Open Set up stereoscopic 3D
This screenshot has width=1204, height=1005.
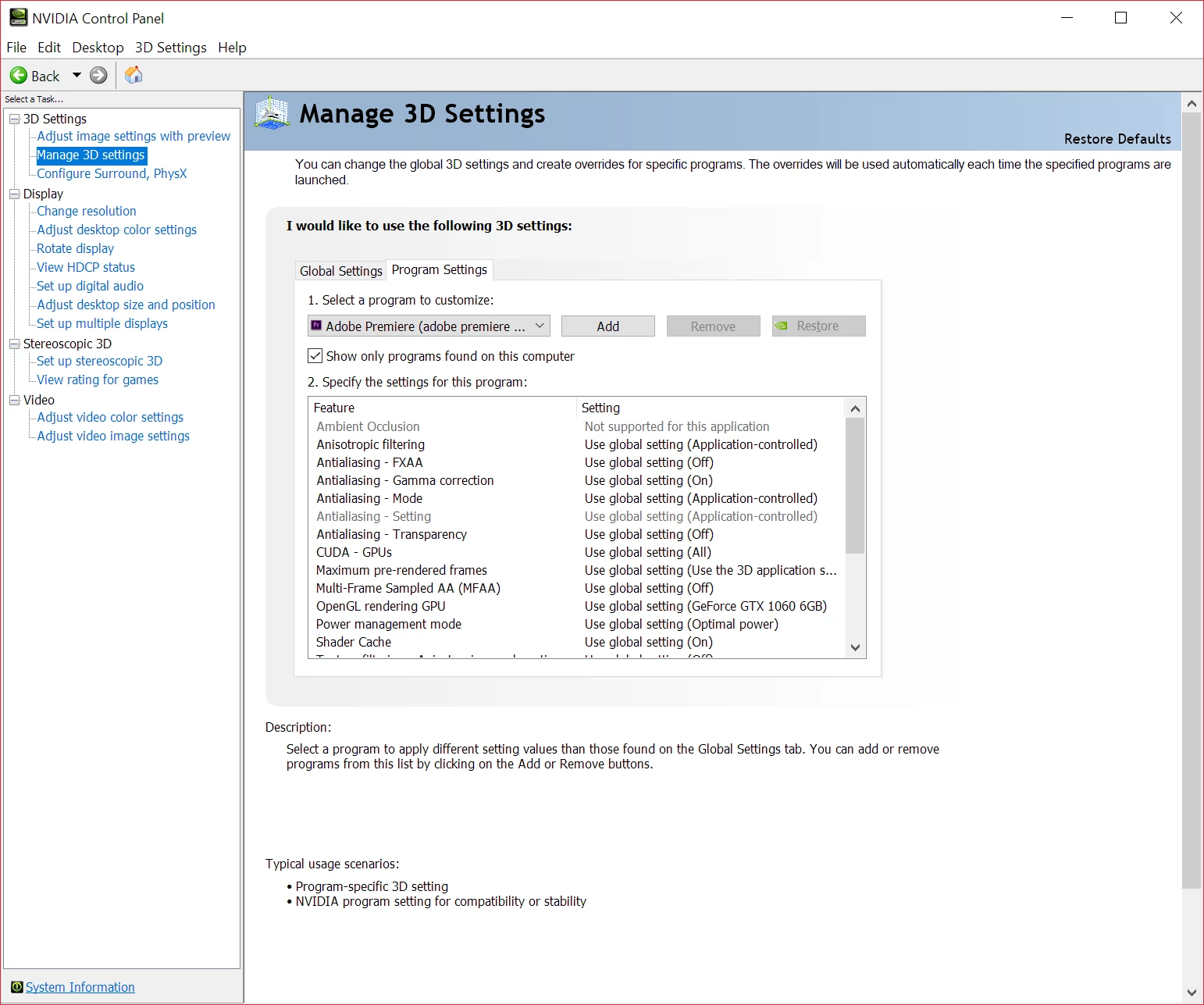tap(99, 361)
